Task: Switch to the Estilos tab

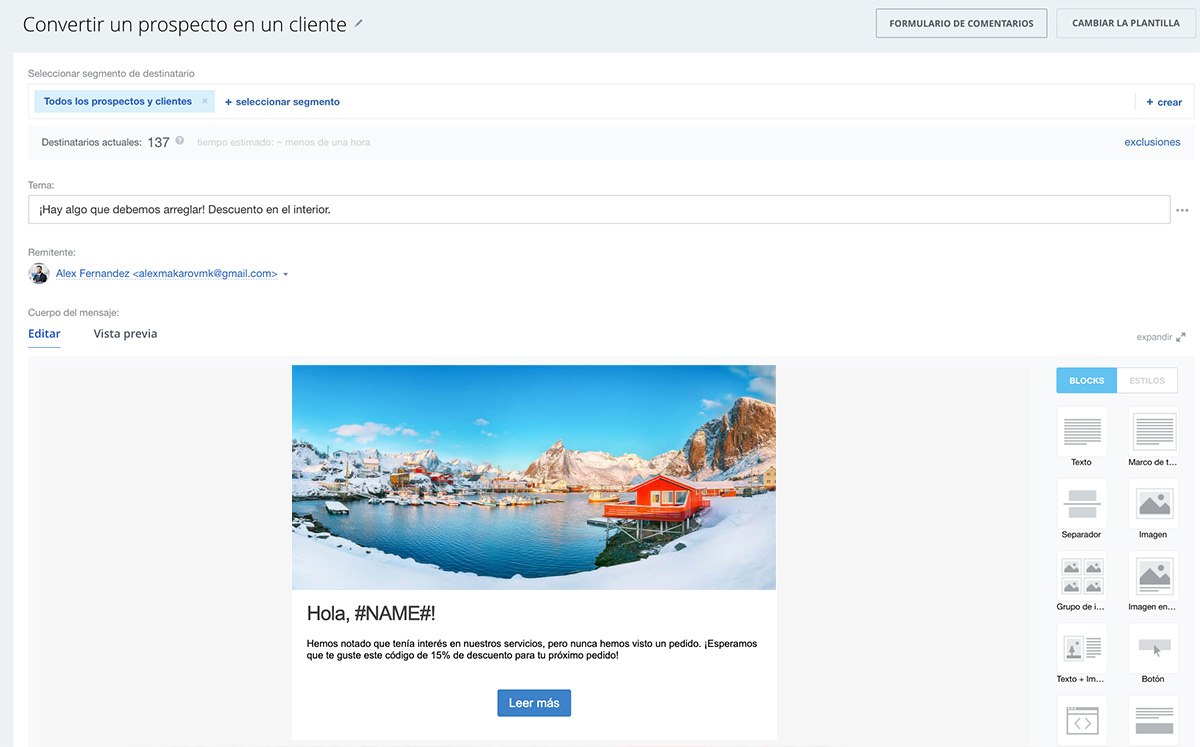Action: point(1147,380)
